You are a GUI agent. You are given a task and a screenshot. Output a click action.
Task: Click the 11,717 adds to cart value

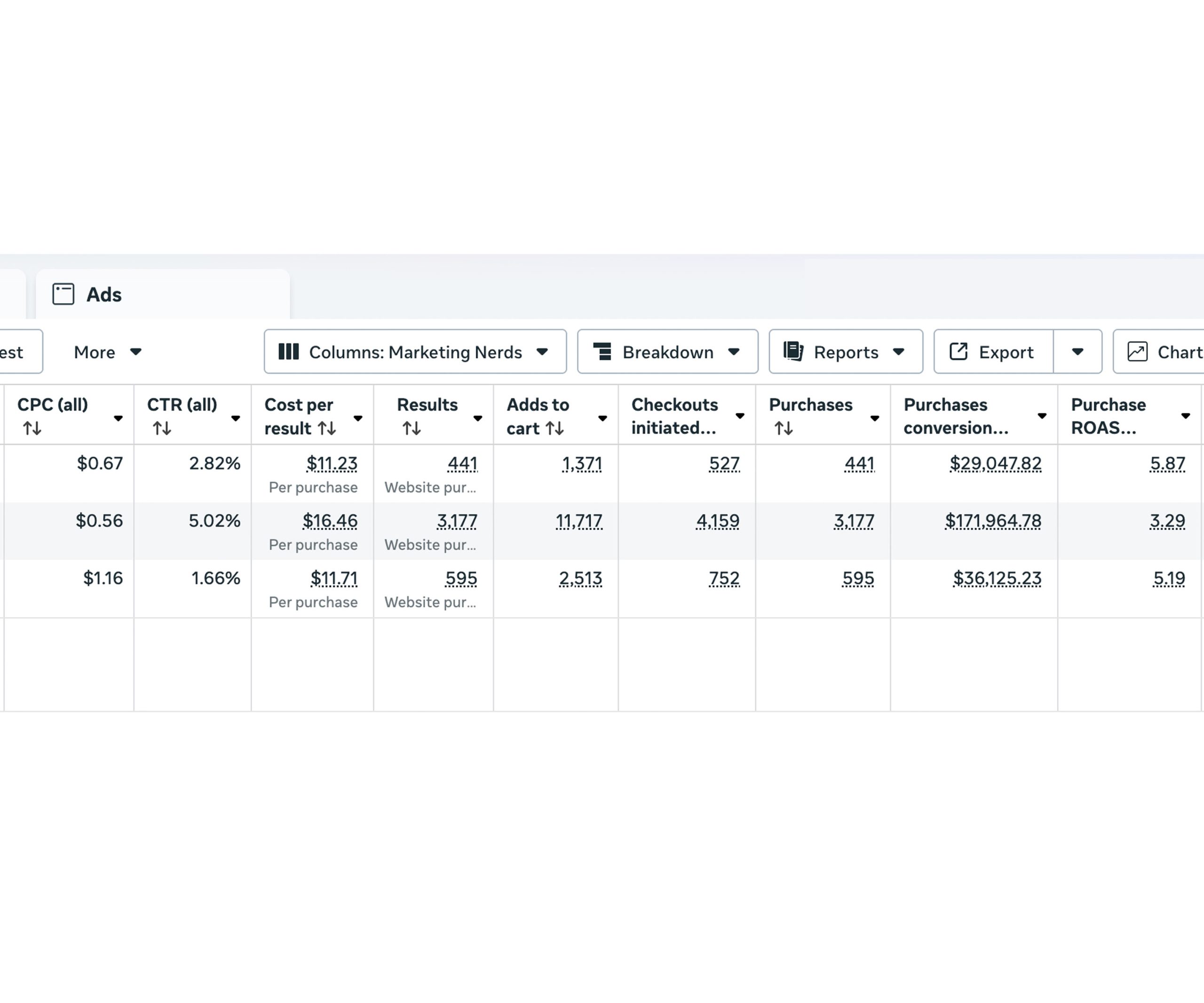tap(578, 521)
